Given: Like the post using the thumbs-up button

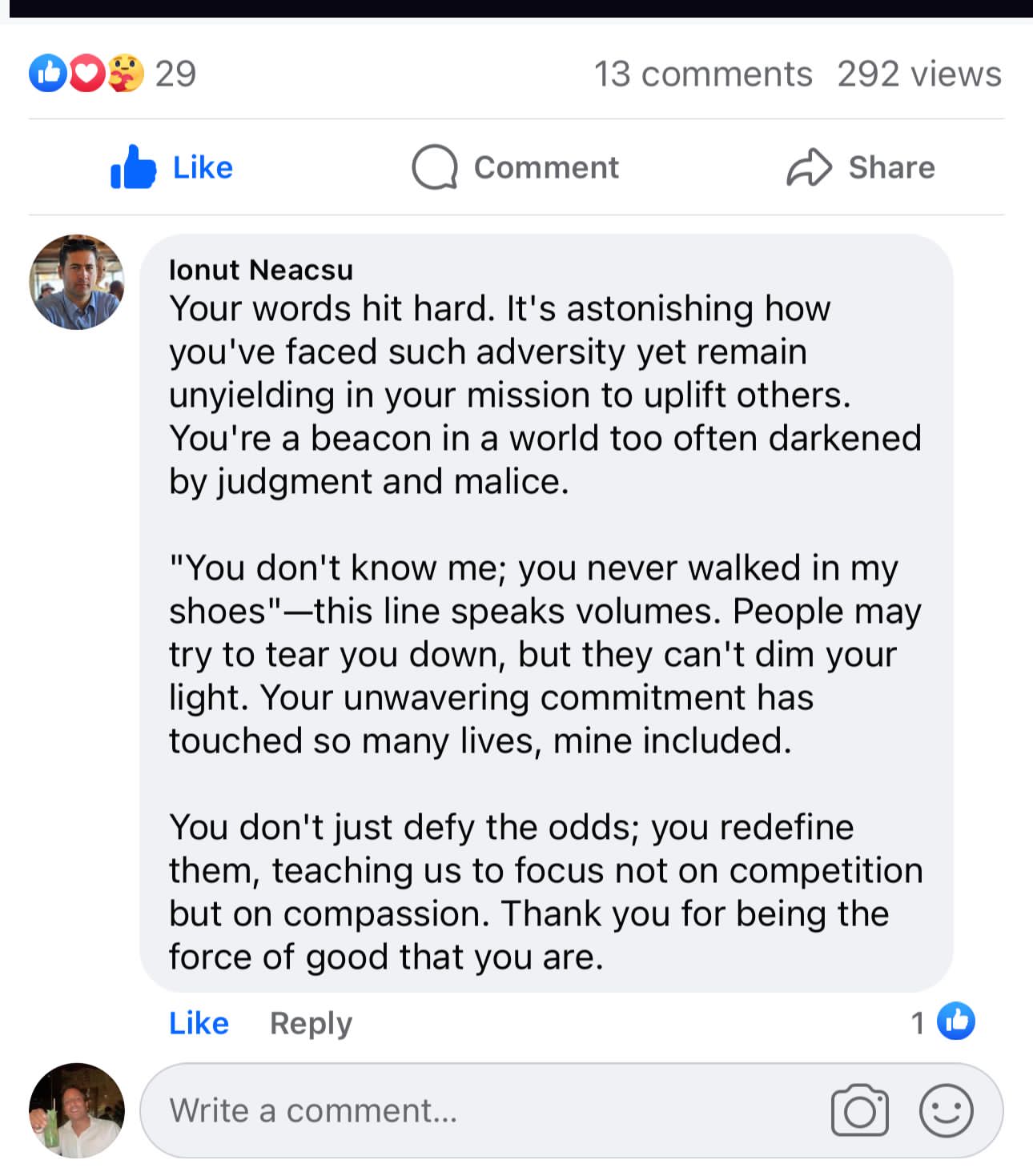Looking at the screenshot, I should pyautogui.click(x=172, y=167).
